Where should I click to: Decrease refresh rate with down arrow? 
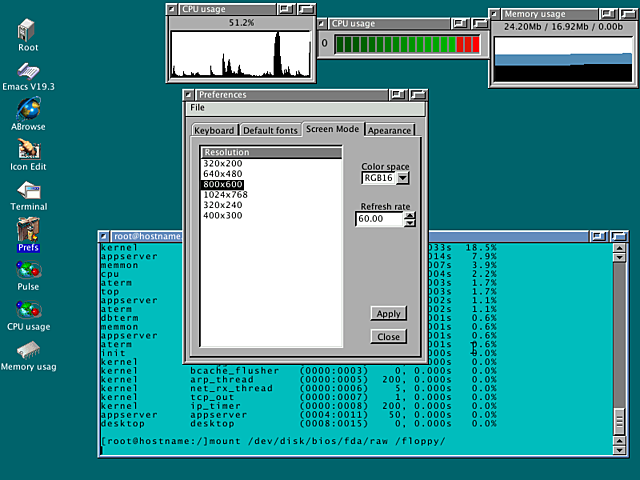tap(410, 223)
